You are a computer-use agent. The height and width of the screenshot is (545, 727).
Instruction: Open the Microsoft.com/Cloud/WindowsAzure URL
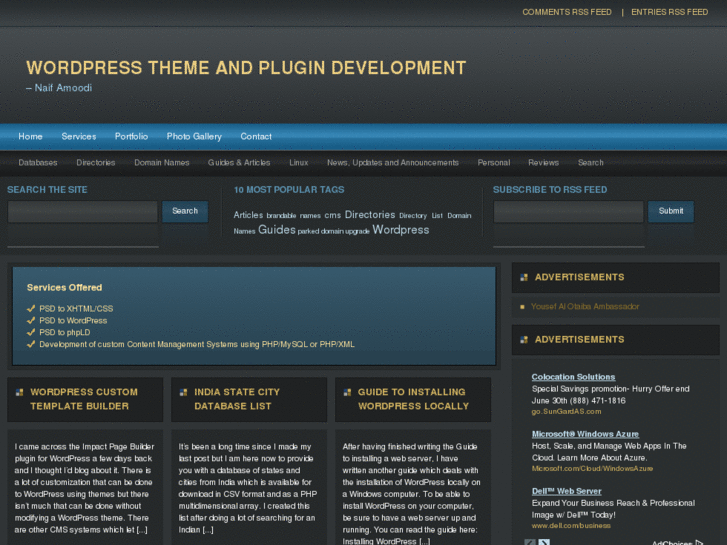[592, 468]
